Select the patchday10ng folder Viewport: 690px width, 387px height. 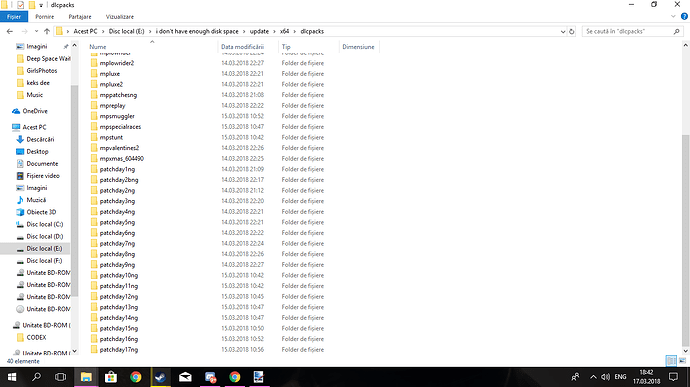[x=119, y=275]
